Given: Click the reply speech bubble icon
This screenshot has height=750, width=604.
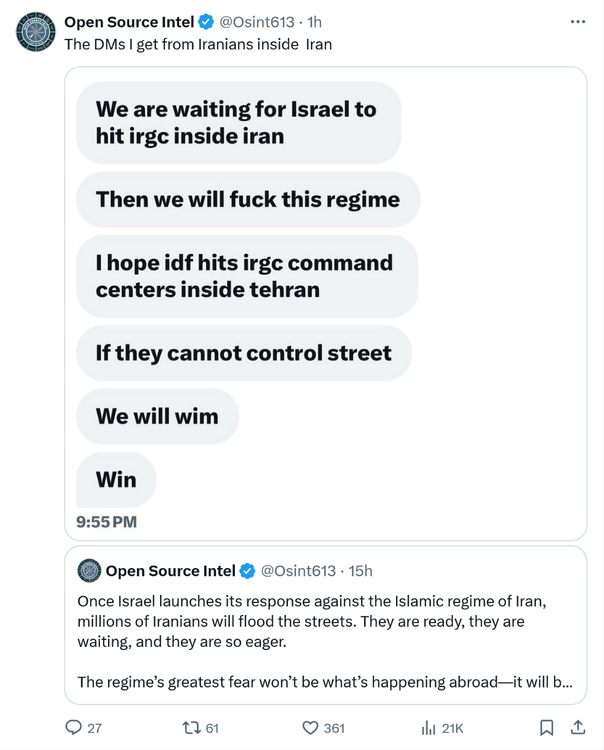Looking at the screenshot, I should pos(74,728).
